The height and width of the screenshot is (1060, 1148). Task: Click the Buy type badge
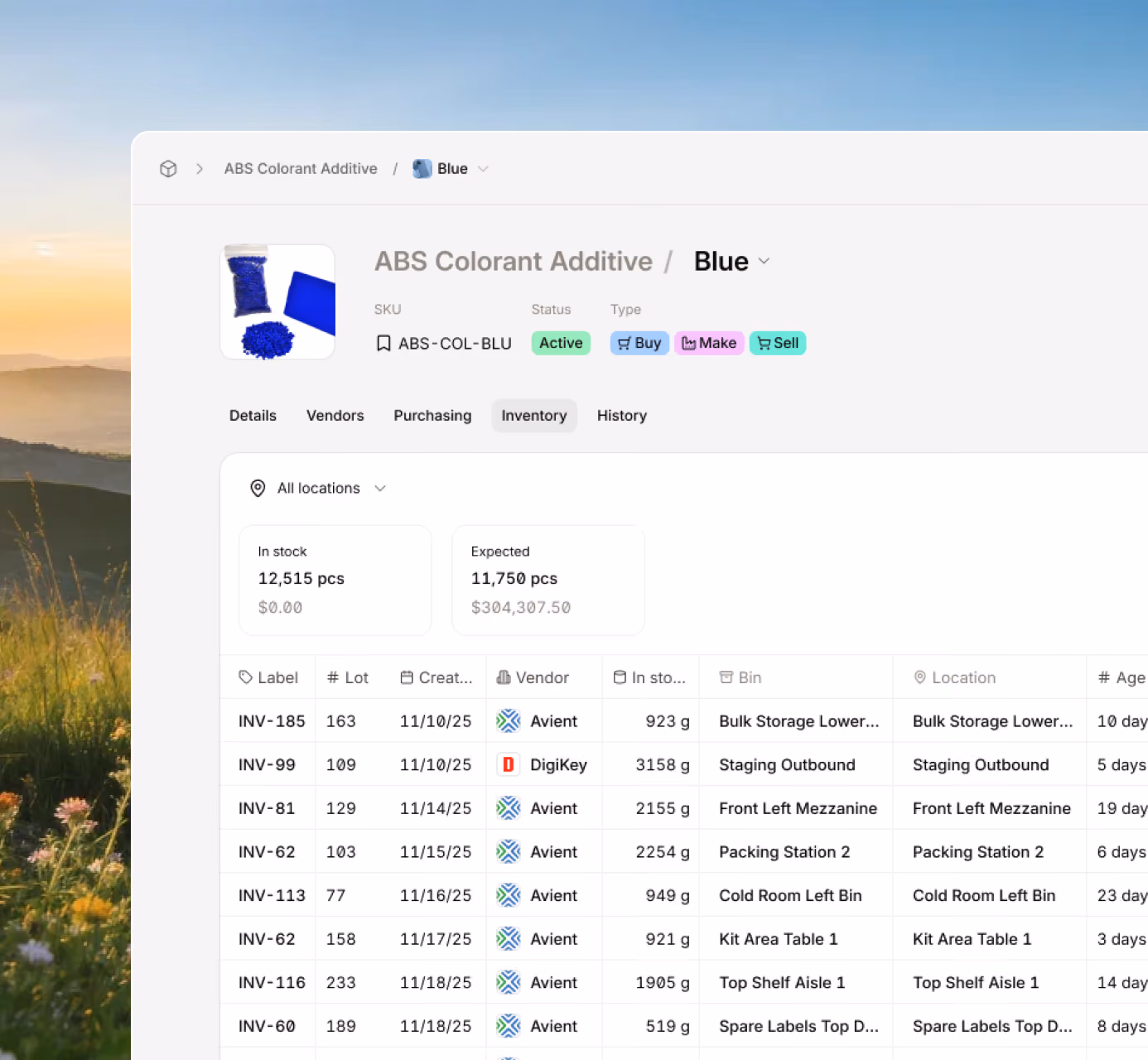[x=639, y=343]
